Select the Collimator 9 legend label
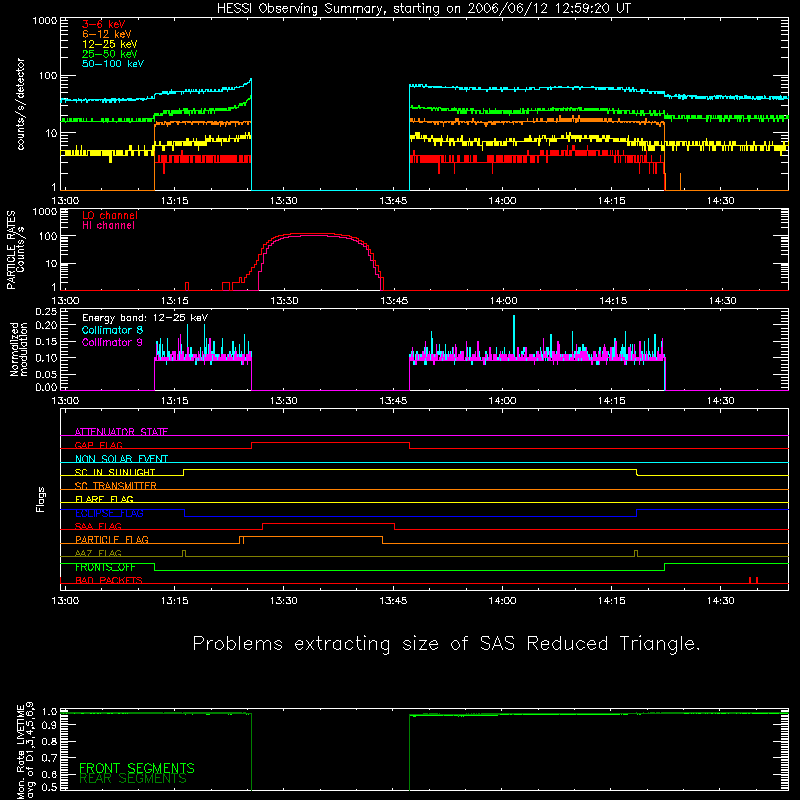 point(112,342)
